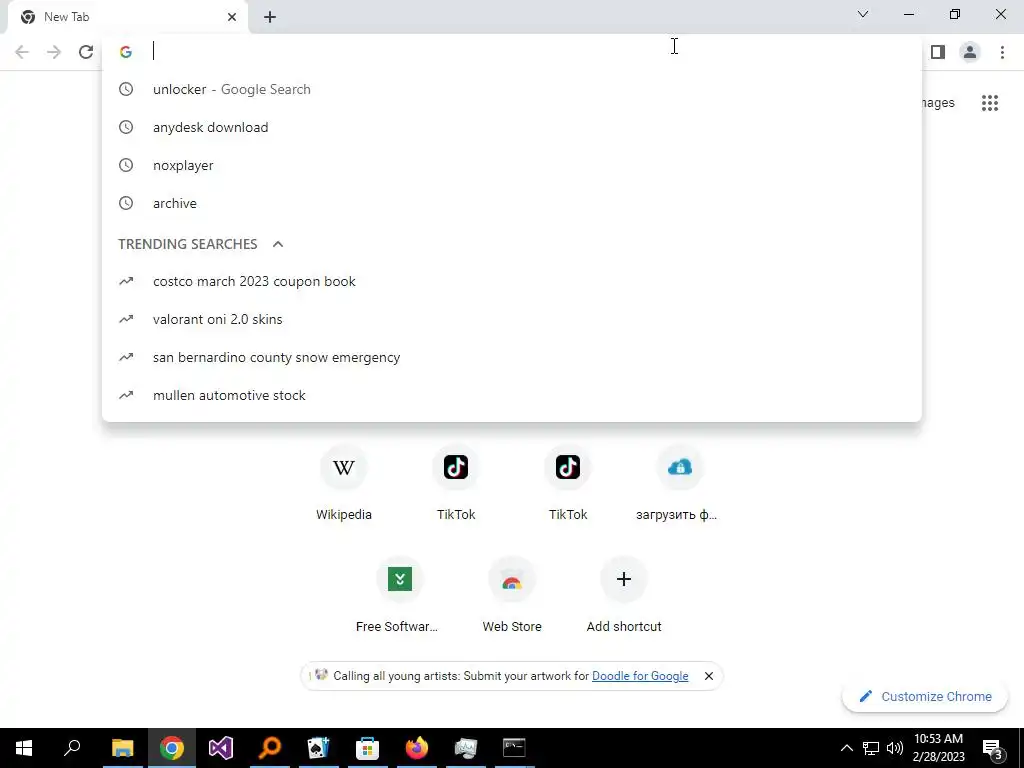Select the New Tab tab

point(127,17)
